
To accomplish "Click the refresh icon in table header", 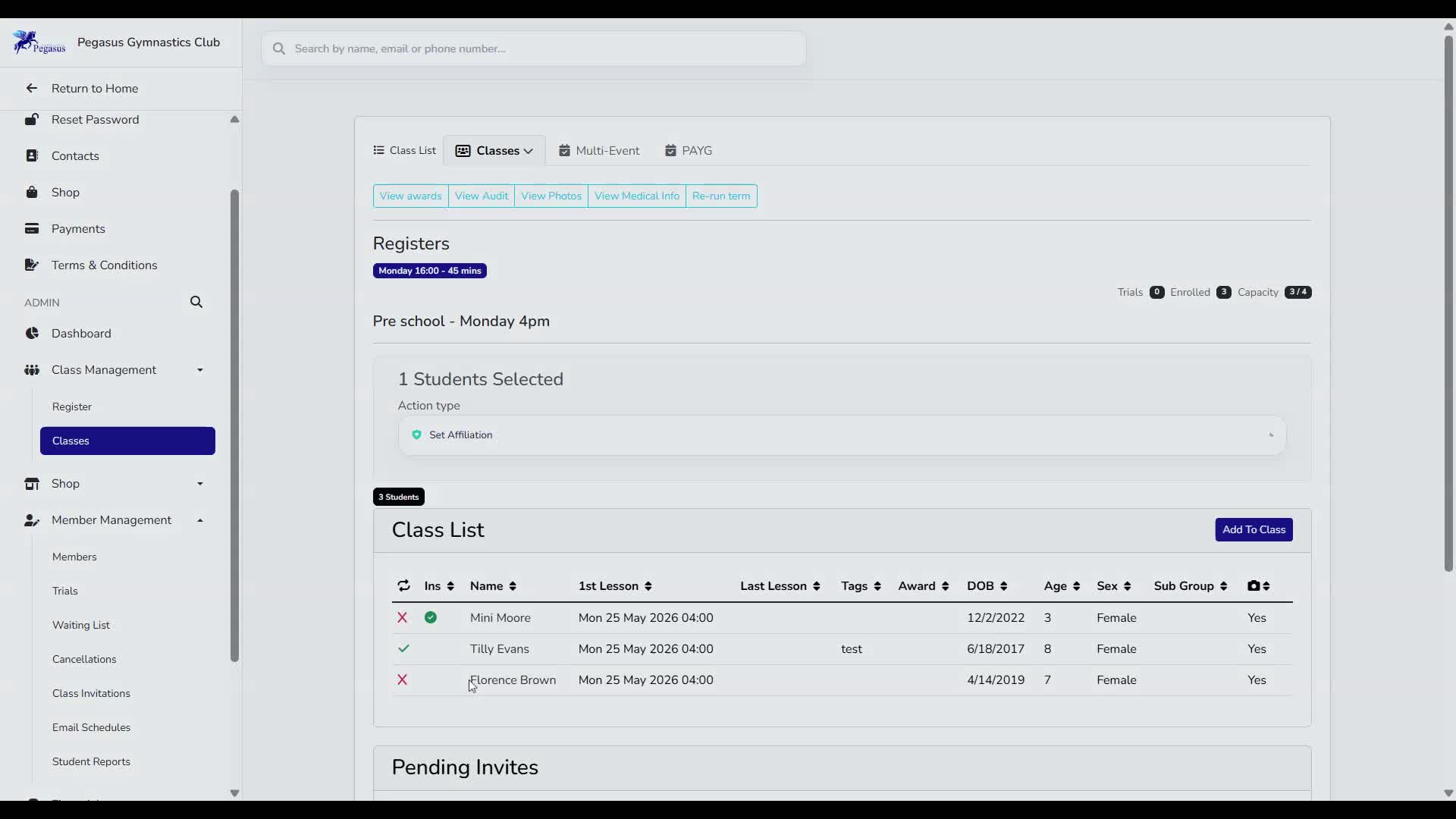I will (403, 585).
